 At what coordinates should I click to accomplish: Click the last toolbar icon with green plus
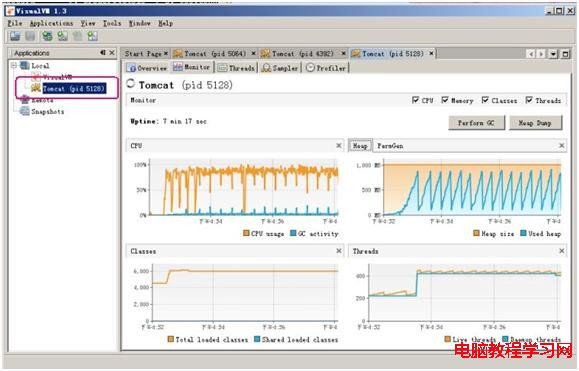pyautogui.click(x=92, y=36)
